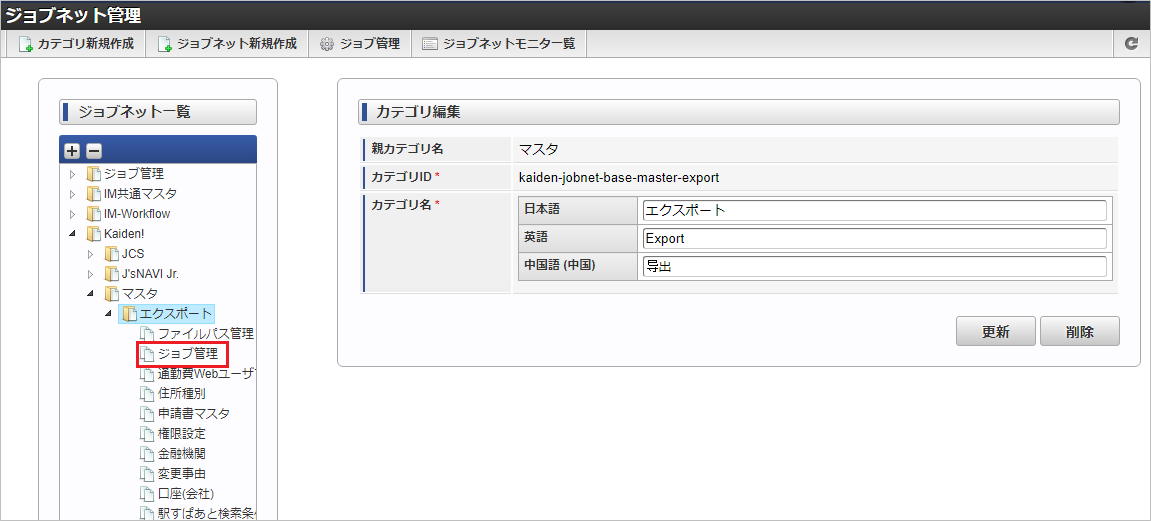Expand the IM共通マスタ folder arrow
This screenshot has width=1151, height=521.
pos(72,194)
